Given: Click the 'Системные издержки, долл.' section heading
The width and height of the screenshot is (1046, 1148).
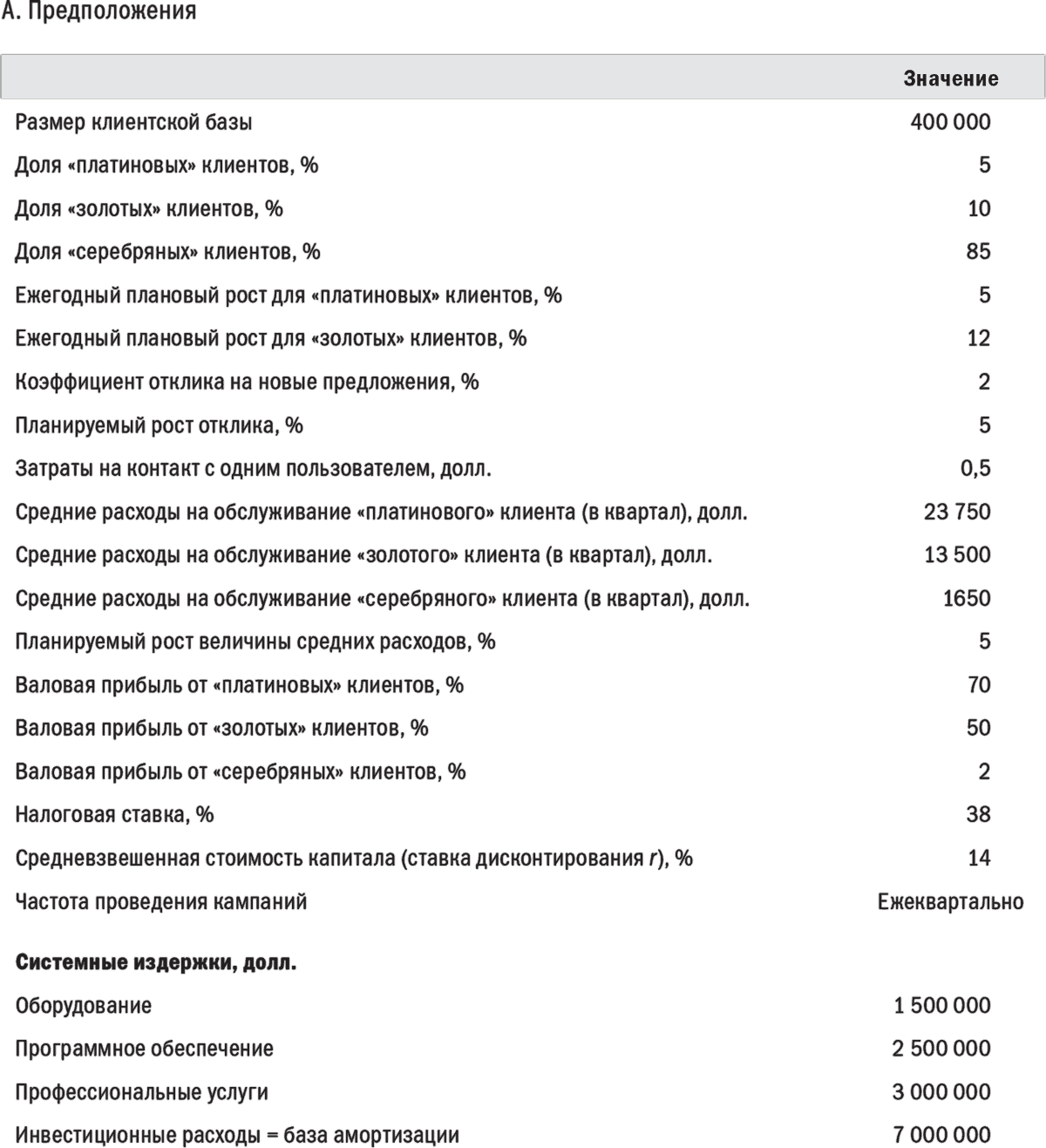Looking at the screenshot, I should pos(156,962).
